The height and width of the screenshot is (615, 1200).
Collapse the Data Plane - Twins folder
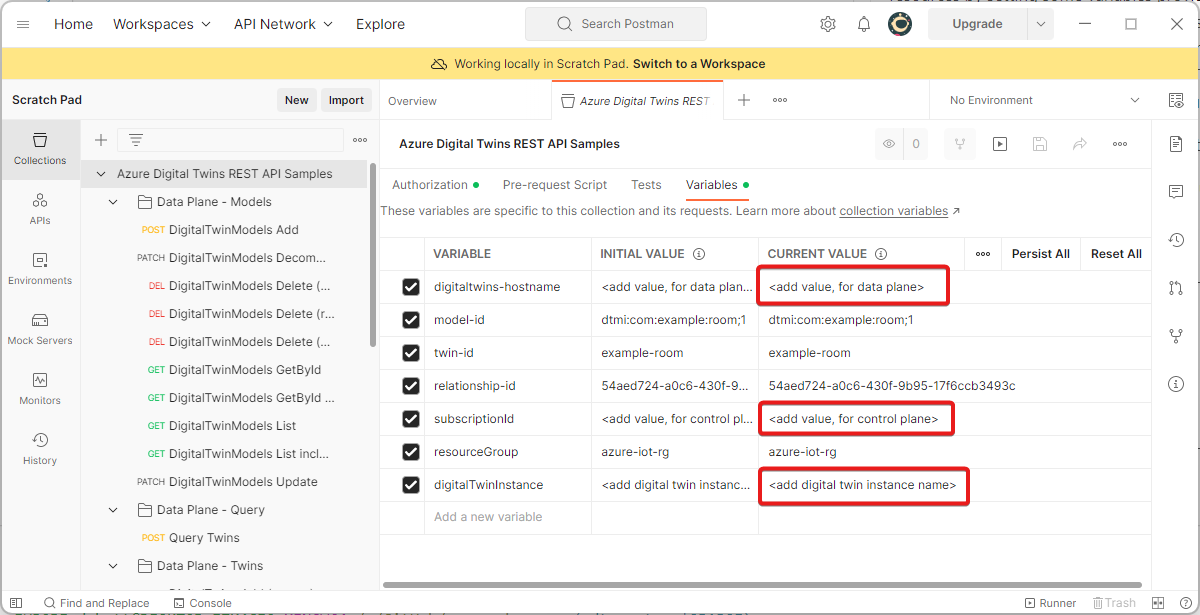pyautogui.click(x=113, y=566)
